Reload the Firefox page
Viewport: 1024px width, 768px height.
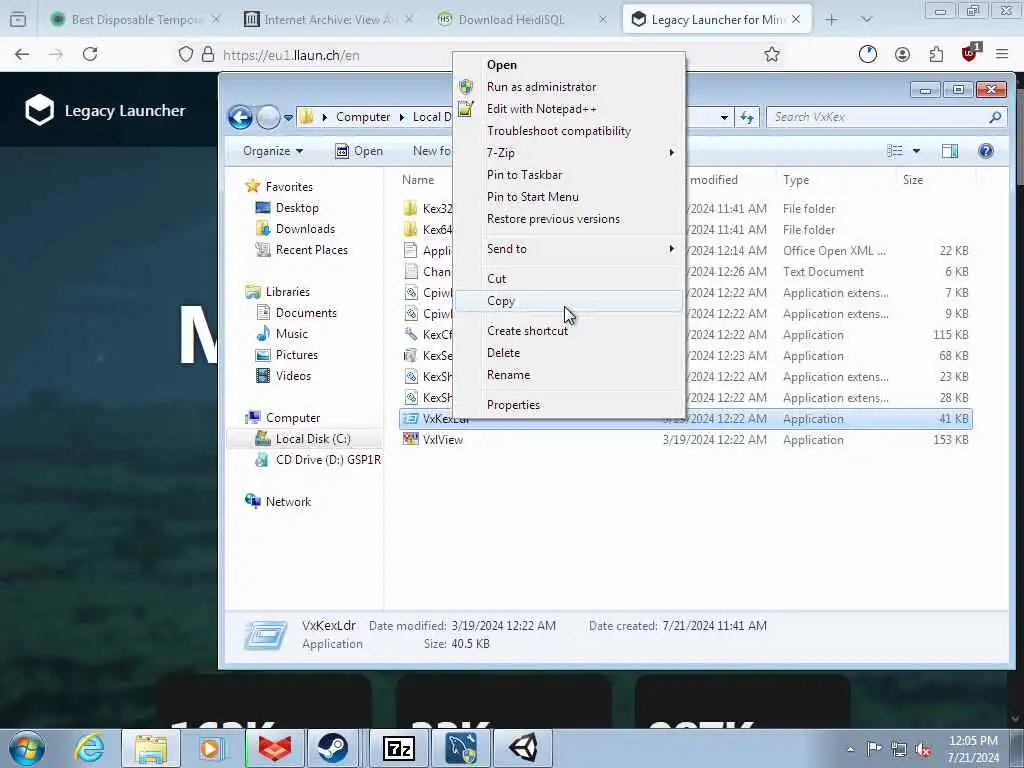pyautogui.click(x=90, y=55)
